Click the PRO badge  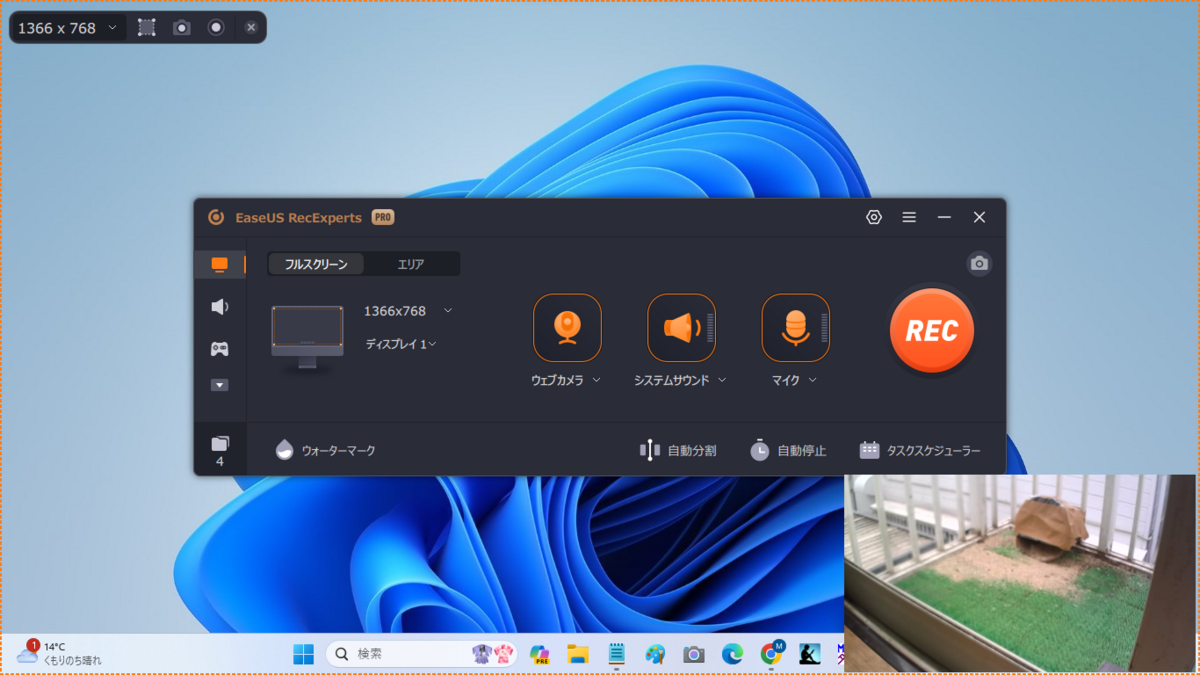tap(382, 217)
